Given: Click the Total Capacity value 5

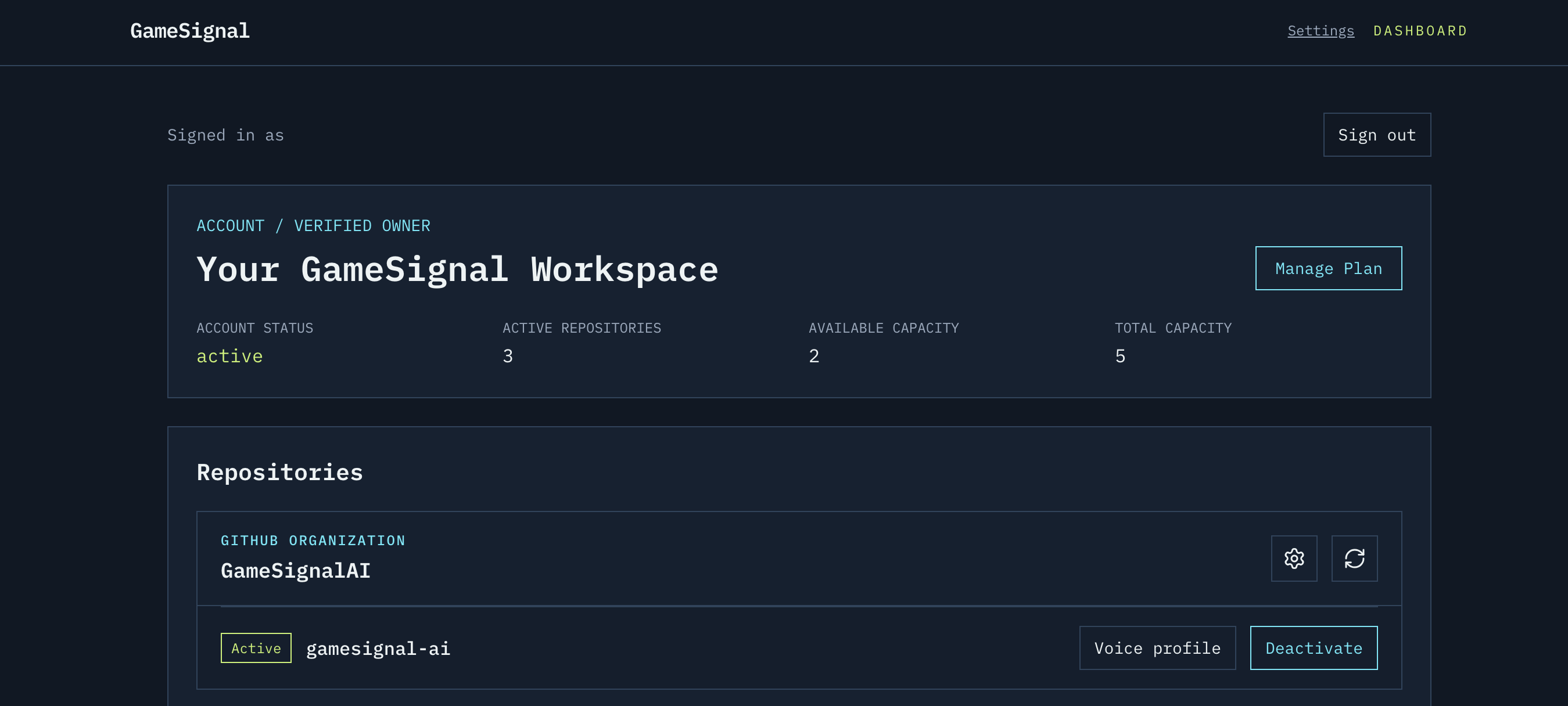Looking at the screenshot, I should point(1120,356).
